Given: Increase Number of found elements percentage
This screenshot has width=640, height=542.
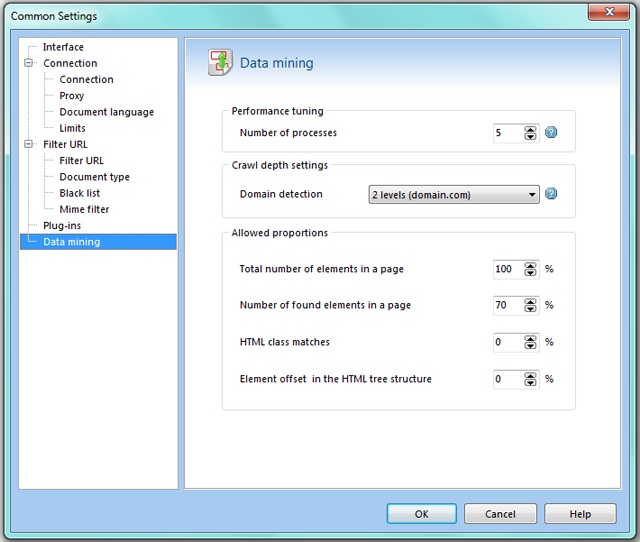Looking at the screenshot, I should (530, 302).
